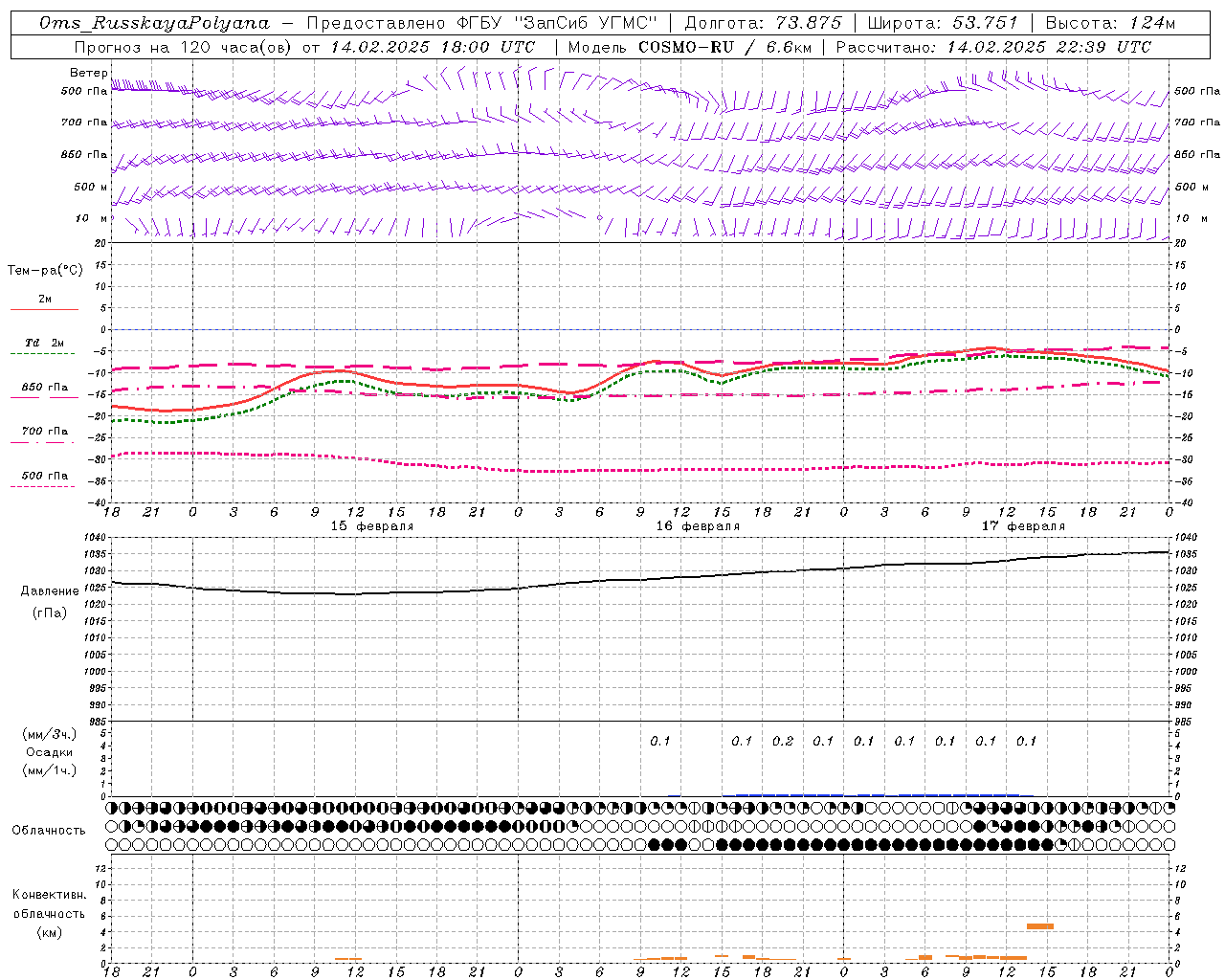1225x980 pixels.
Task: Click the Осадки precipitation label
Action: [50, 752]
